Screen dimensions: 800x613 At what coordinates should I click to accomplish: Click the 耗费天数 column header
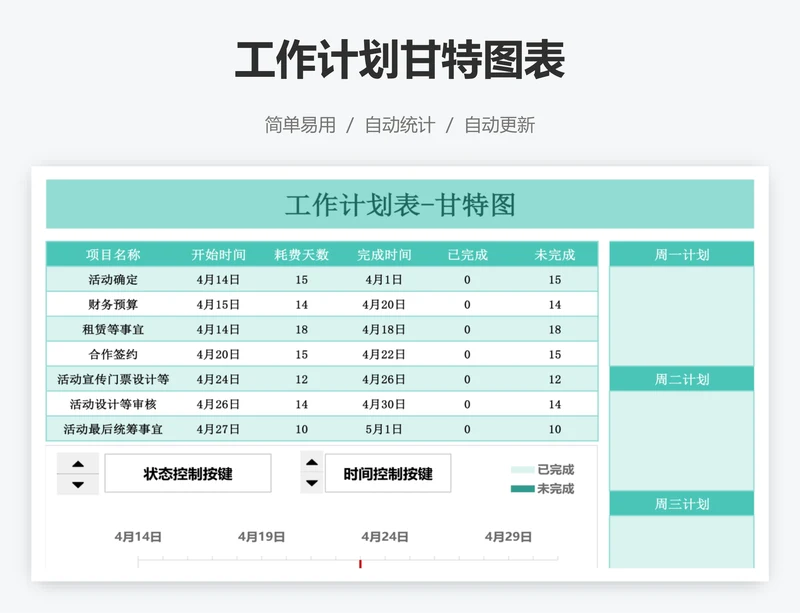click(x=302, y=254)
